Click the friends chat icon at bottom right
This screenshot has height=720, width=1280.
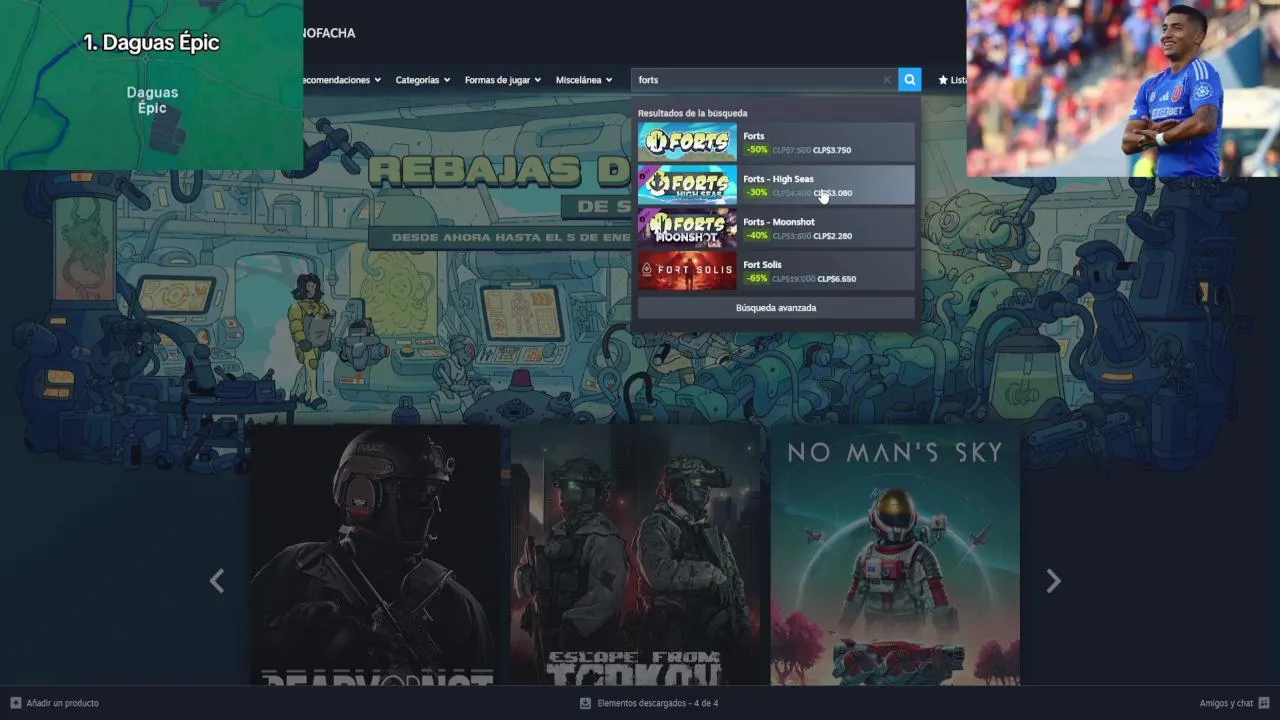tap(1264, 703)
